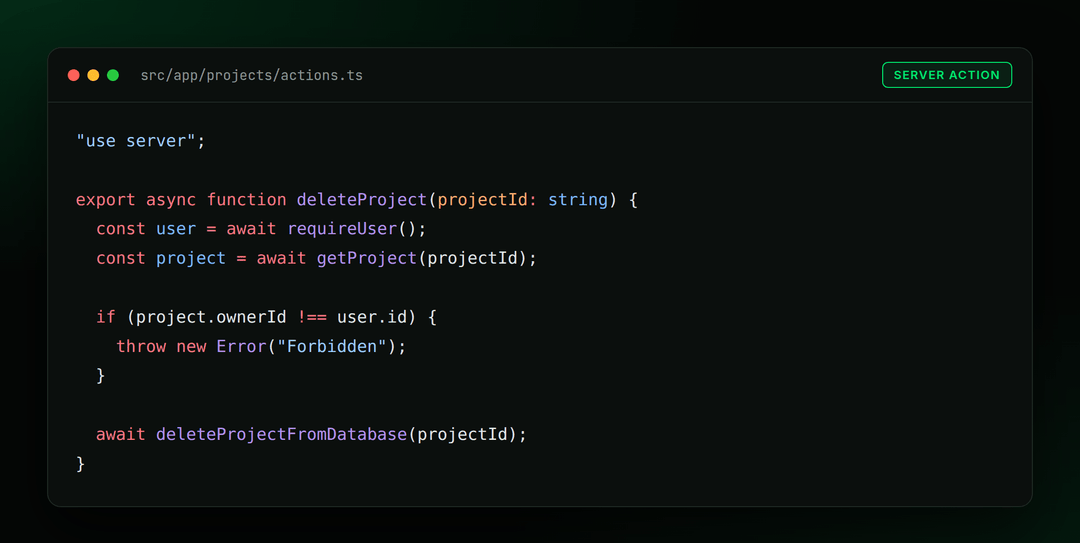The height and width of the screenshot is (543, 1080).
Task: Click the throw keyword
Action: coord(141,346)
